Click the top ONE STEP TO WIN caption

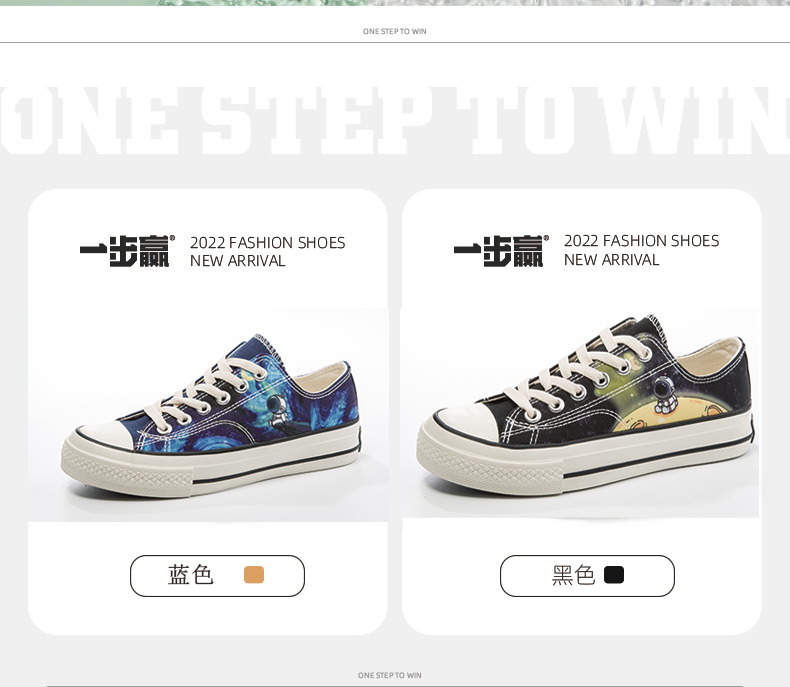(x=394, y=31)
